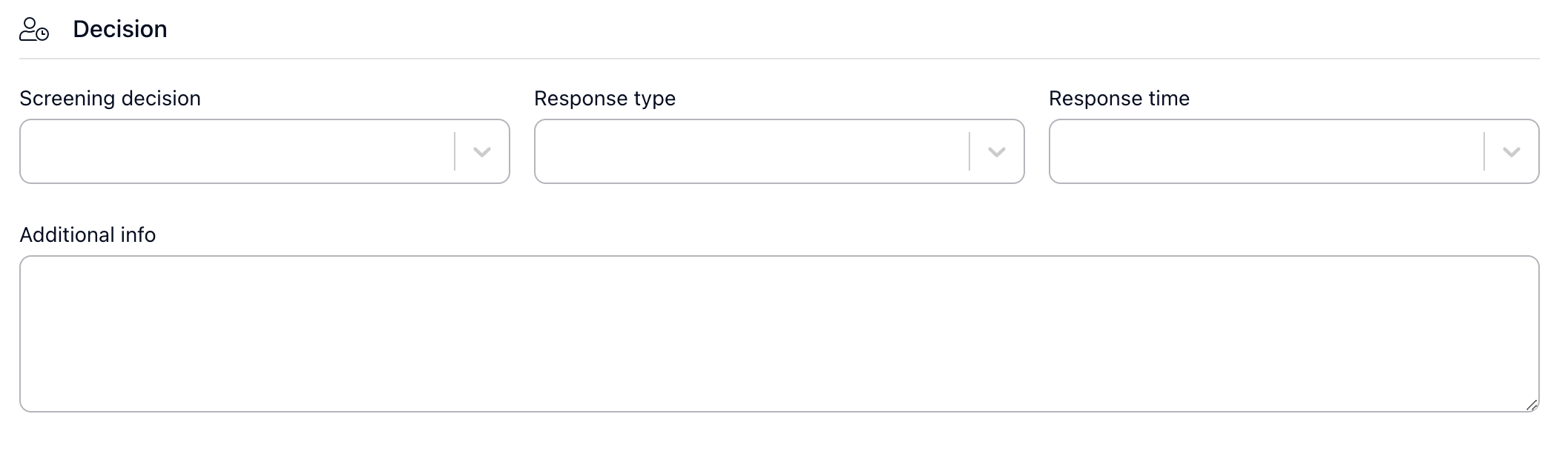Click the person-clock icon beside Decision
The width and height of the screenshot is (1568, 460).
point(34,30)
